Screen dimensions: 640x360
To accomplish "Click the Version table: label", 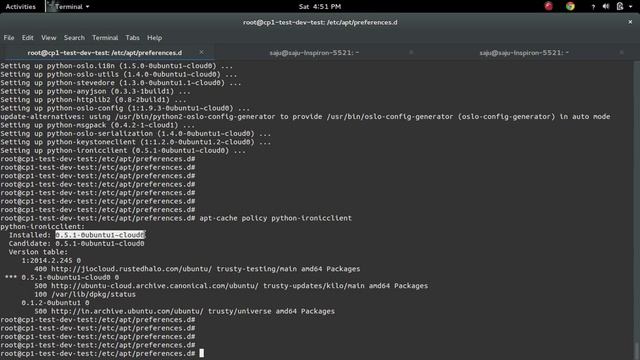I will click(x=38, y=252).
